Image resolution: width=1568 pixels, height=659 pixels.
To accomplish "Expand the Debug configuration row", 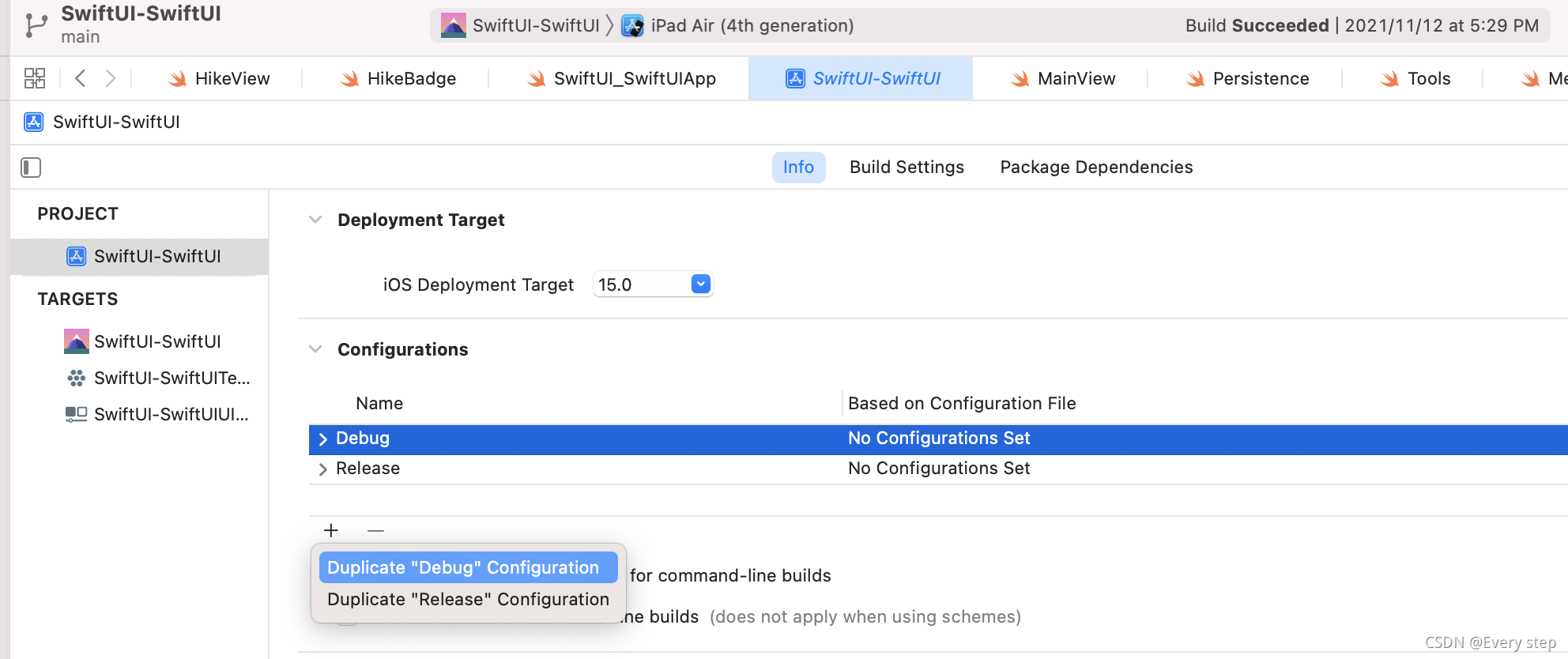I will click(322, 439).
